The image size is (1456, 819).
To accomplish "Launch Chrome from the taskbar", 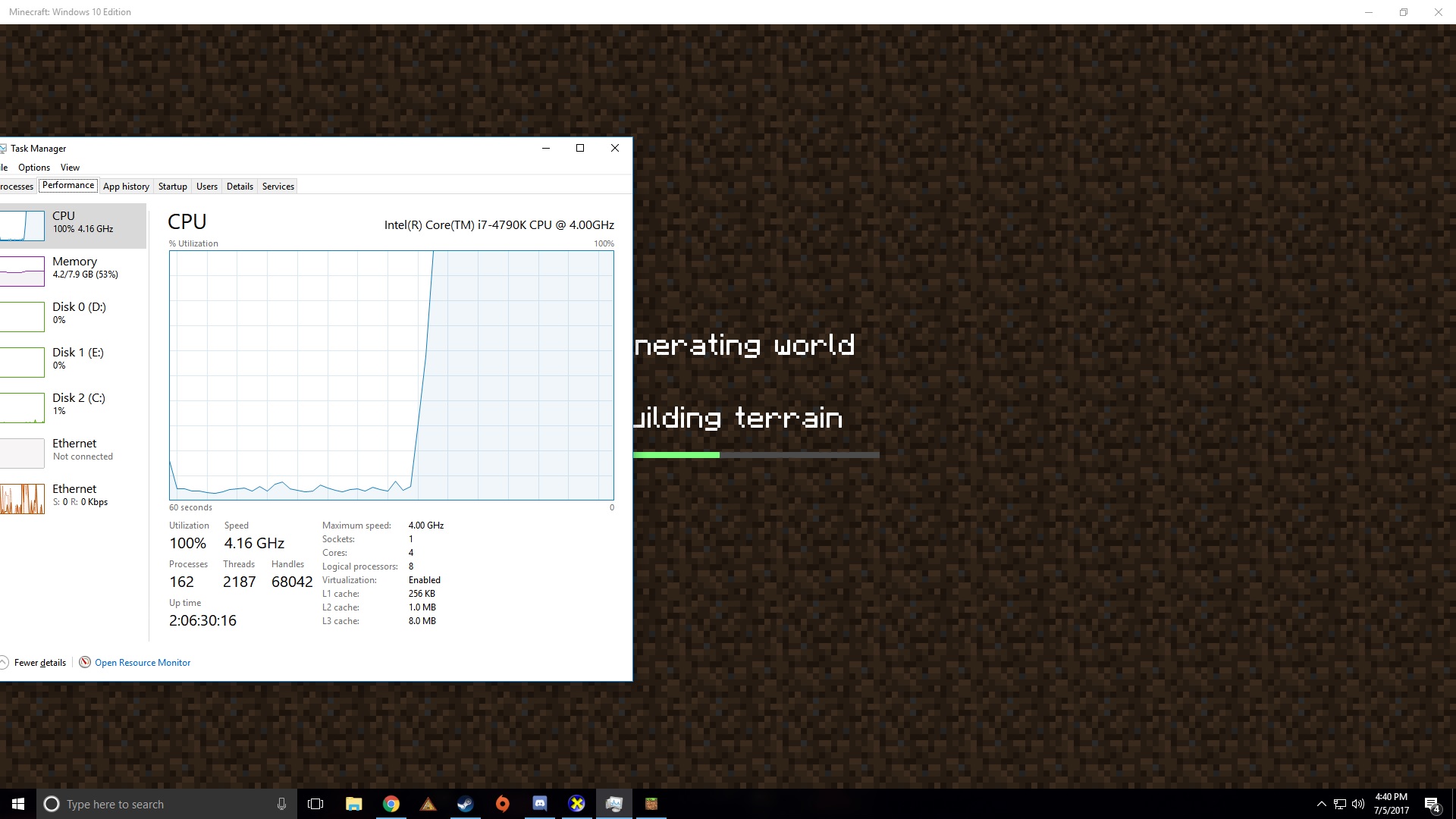I will coord(391,804).
